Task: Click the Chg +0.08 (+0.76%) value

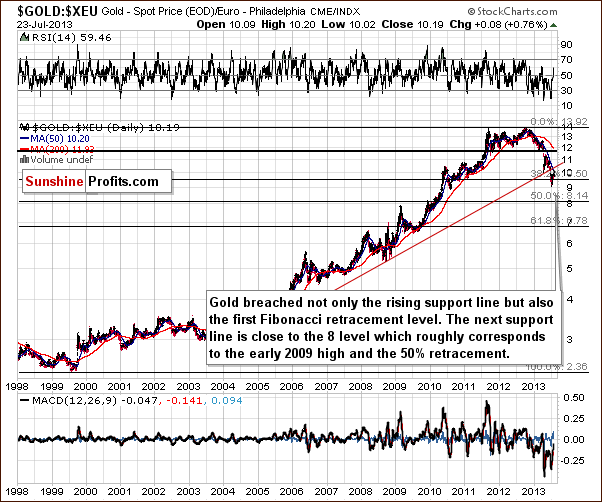Action: (498, 25)
